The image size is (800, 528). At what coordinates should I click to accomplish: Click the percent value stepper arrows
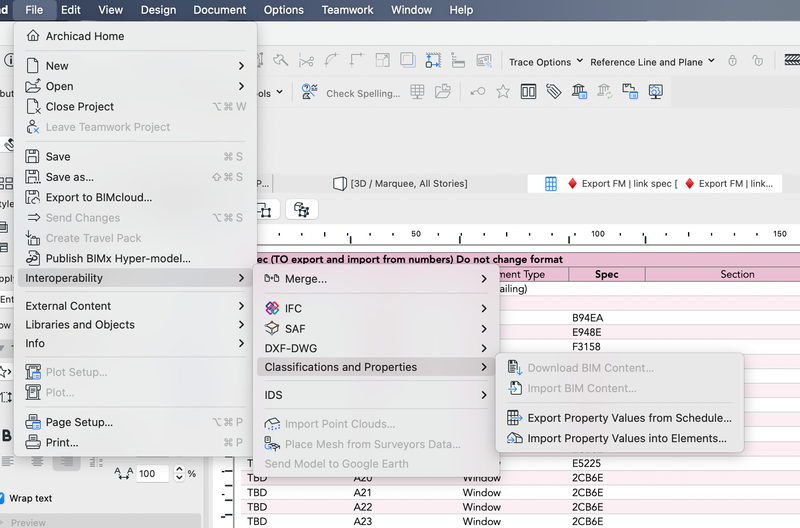pyautogui.click(x=179, y=473)
